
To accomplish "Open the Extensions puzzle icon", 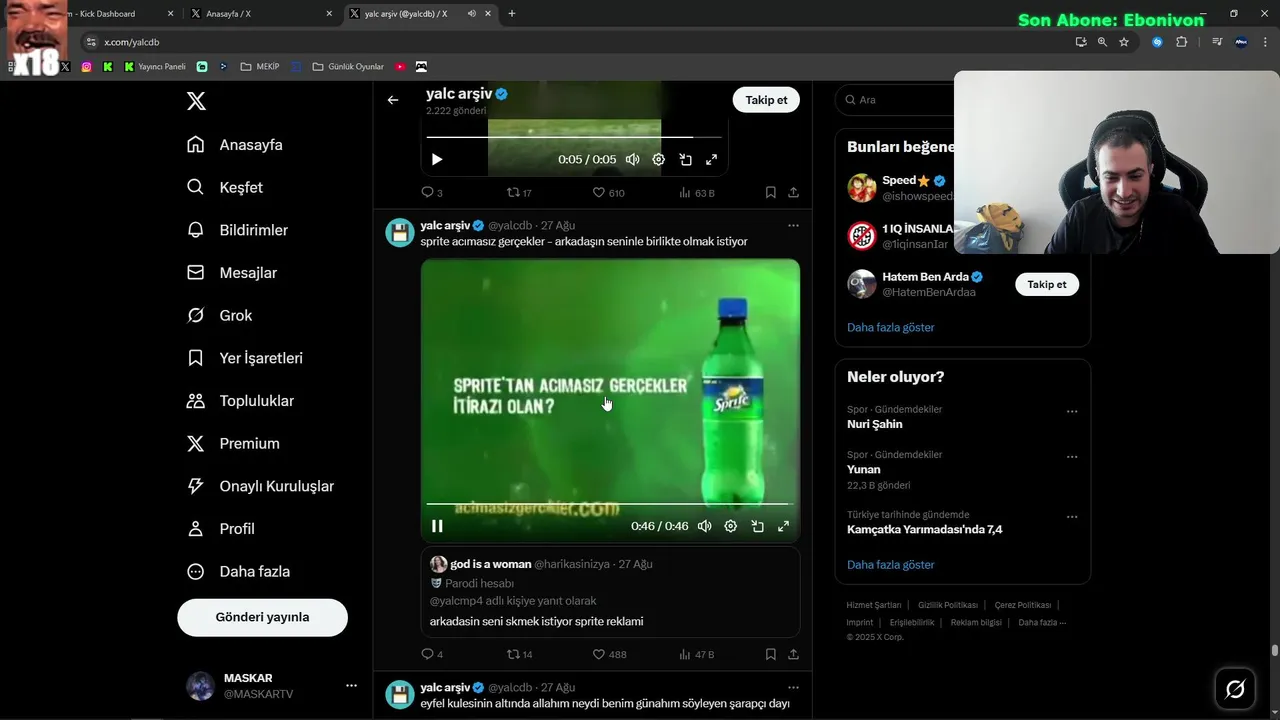I will (x=1181, y=42).
